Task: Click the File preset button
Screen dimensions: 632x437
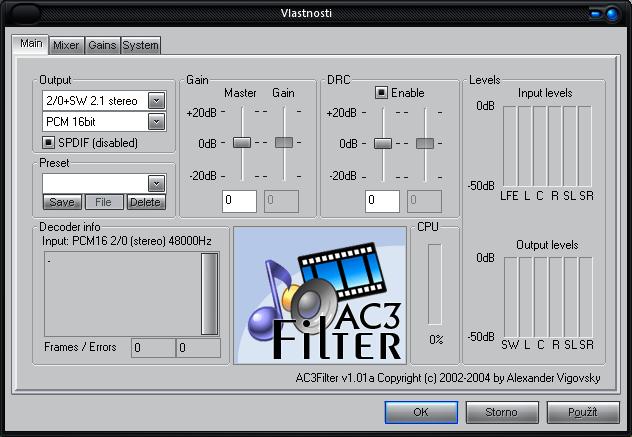Action: coord(103,202)
